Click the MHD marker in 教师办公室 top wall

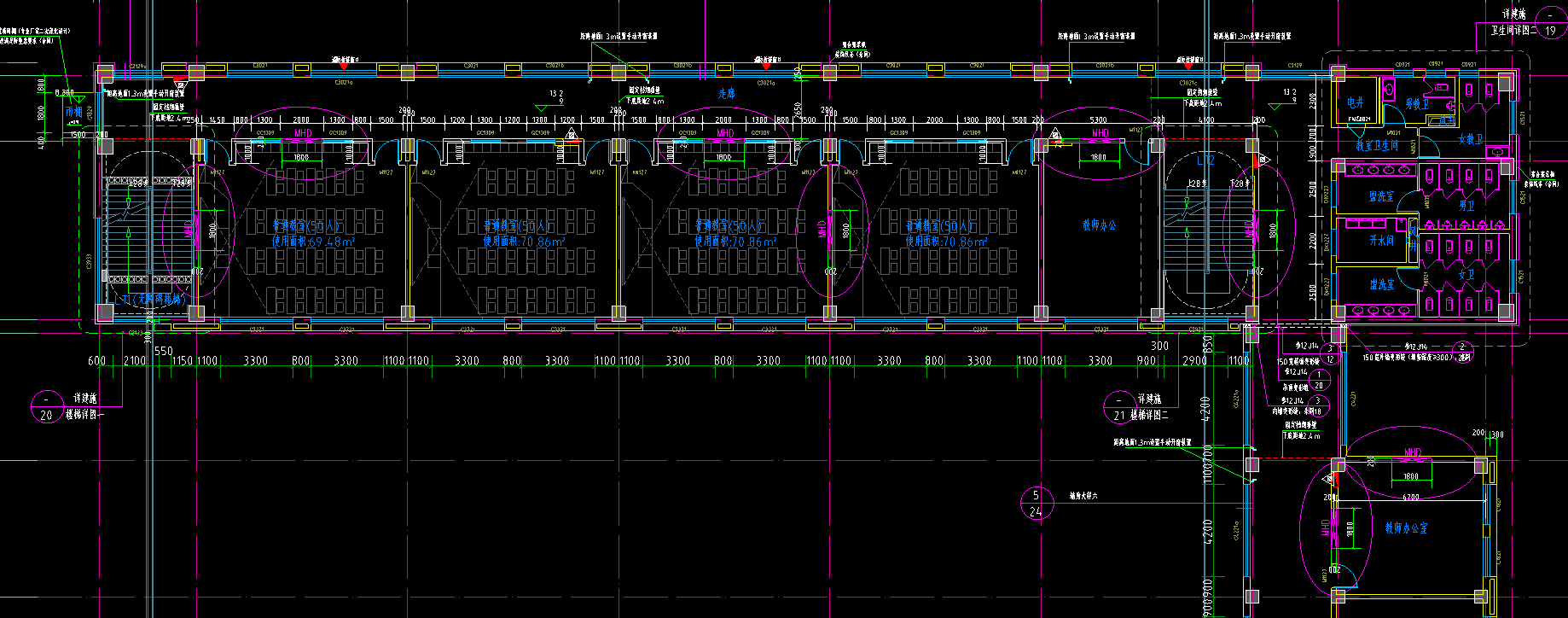point(1413,452)
